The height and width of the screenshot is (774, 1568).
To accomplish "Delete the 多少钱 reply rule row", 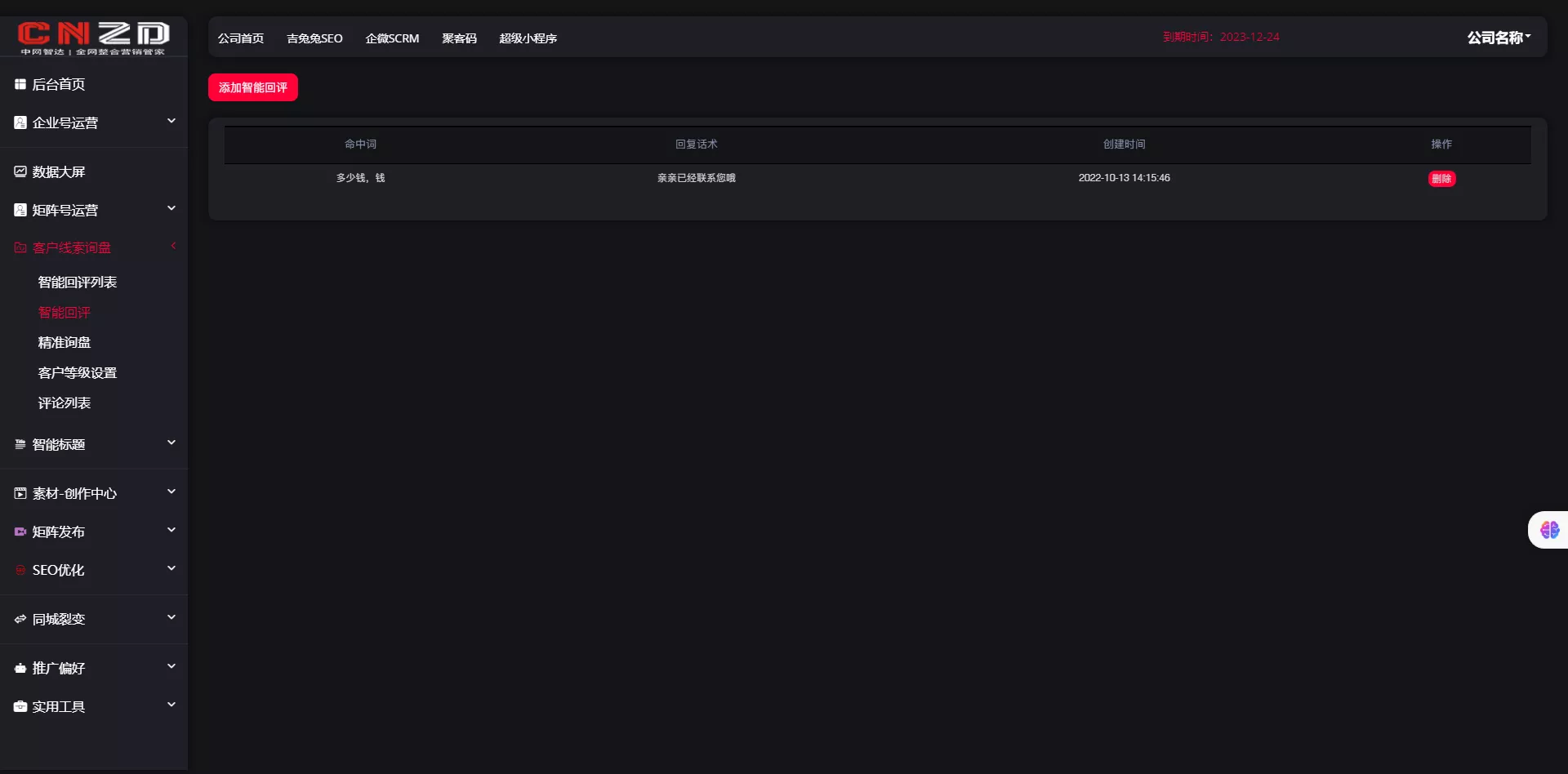I will coord(1441,179).
